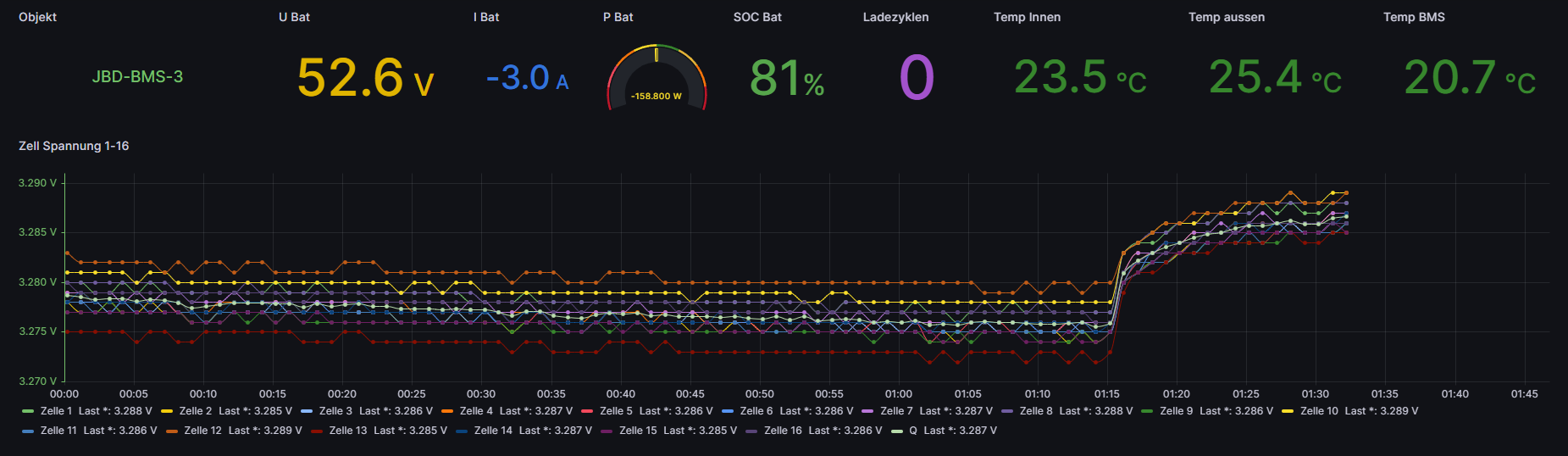Click the JBD-BMS-3 object name
Viewport: 1568px width, 456px height.
[137, 77]
